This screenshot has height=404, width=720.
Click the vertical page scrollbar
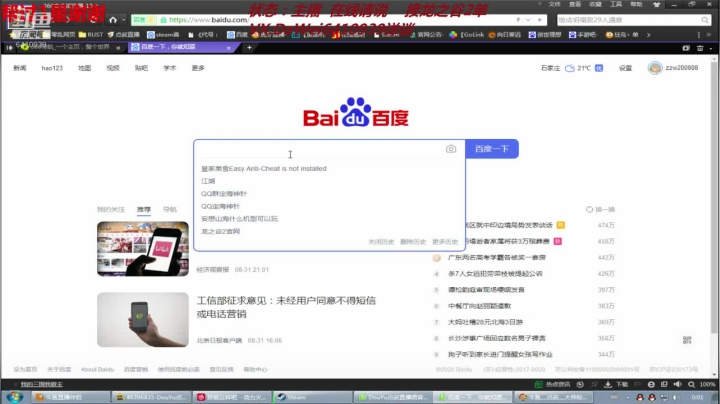tap(714, 197)
